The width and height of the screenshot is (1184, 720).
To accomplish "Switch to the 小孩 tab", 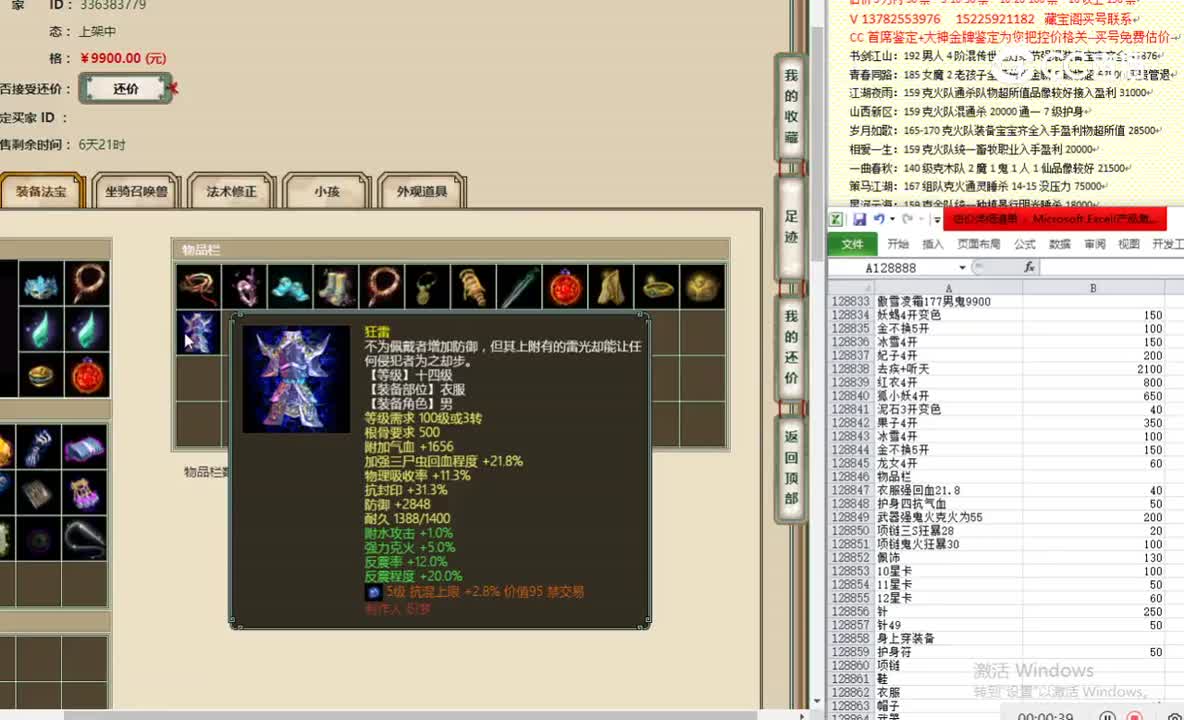I will (327, 192).
